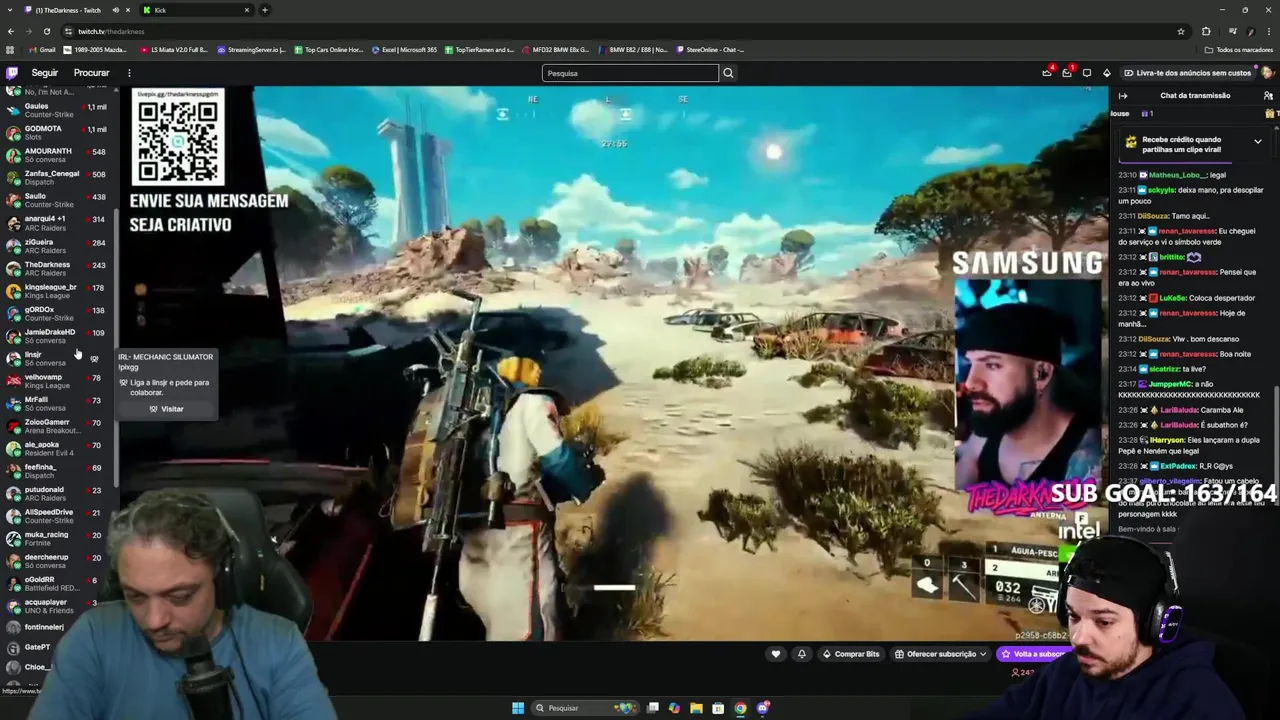
Task: Open the Seguir navigation item
Action: click(x=44, y=73)
